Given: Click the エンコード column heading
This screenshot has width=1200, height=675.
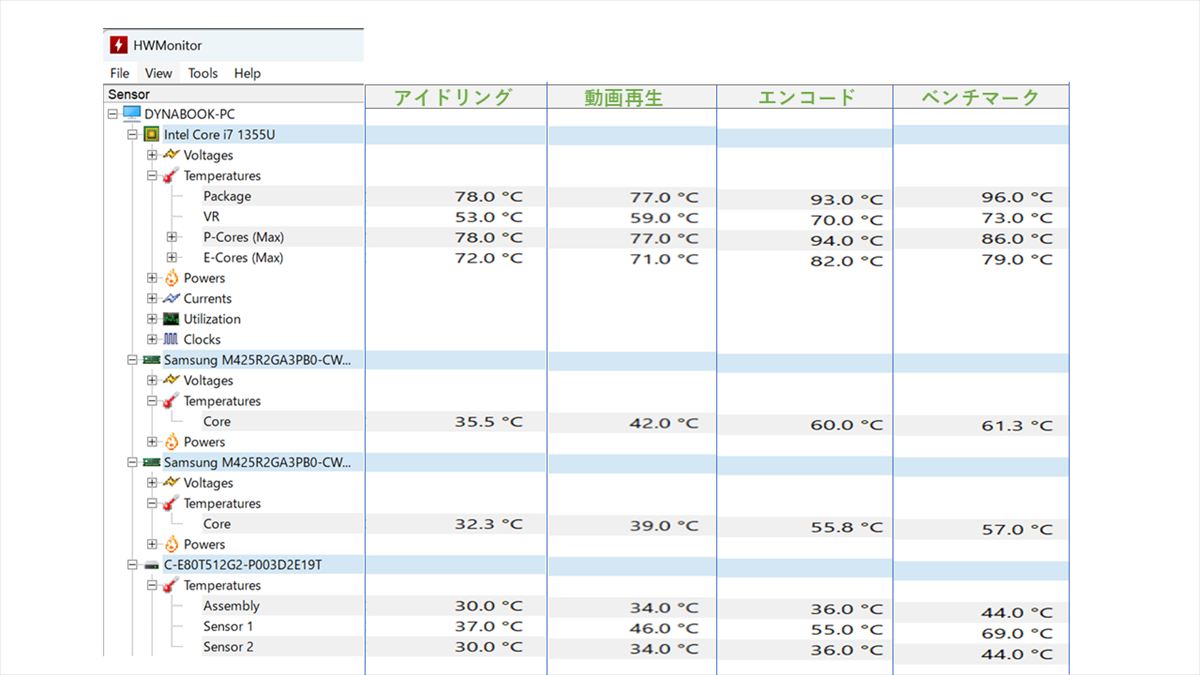Looking at the screenshot, I should point(807,97).
